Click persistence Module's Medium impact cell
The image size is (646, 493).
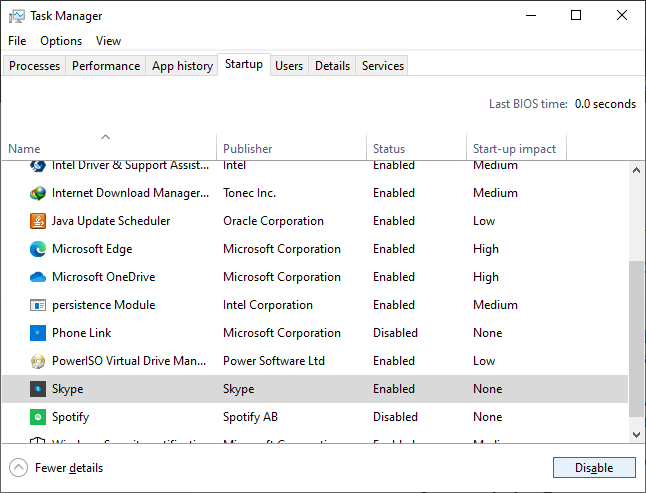coord(495,305)
